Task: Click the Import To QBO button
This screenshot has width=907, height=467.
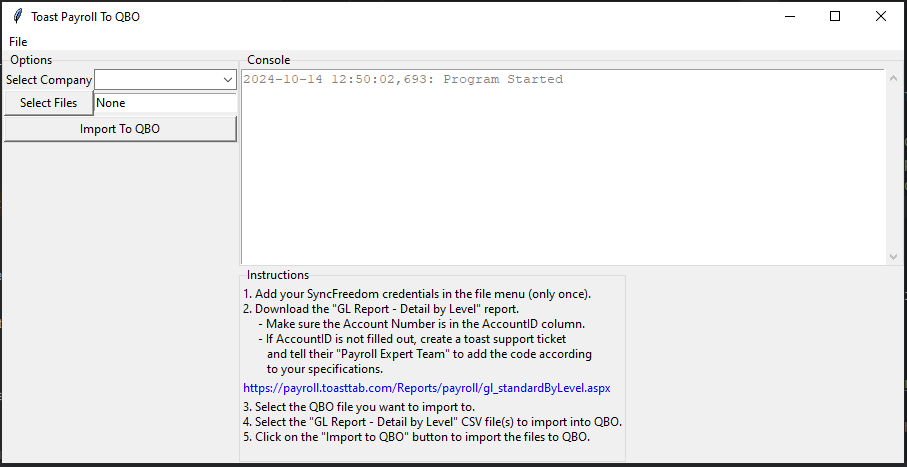Action: click(120, 129)
